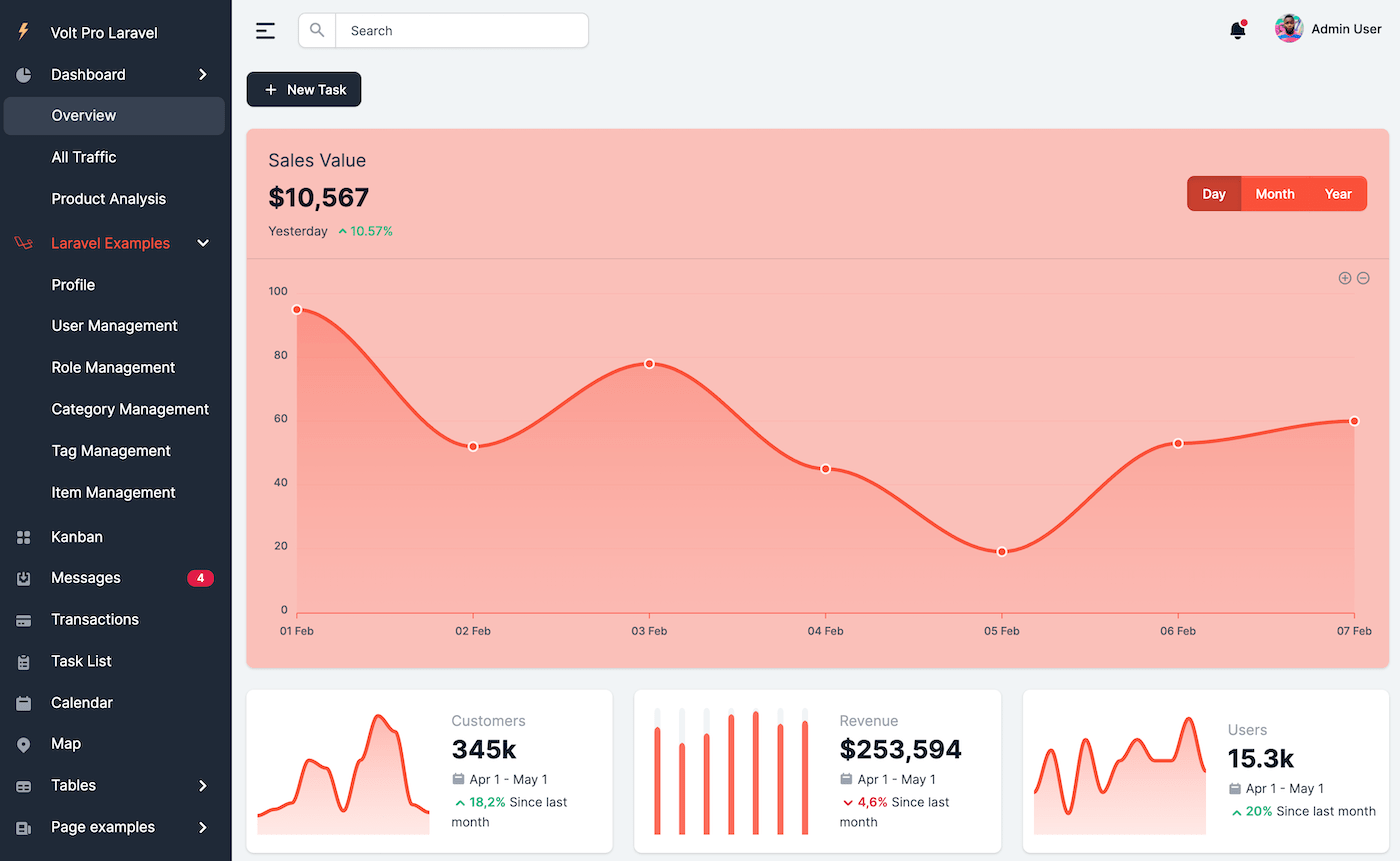1400x861 pixels.
Task: Click the search magnifier icon
Action: pyautogui.click(x=316, y=30)
